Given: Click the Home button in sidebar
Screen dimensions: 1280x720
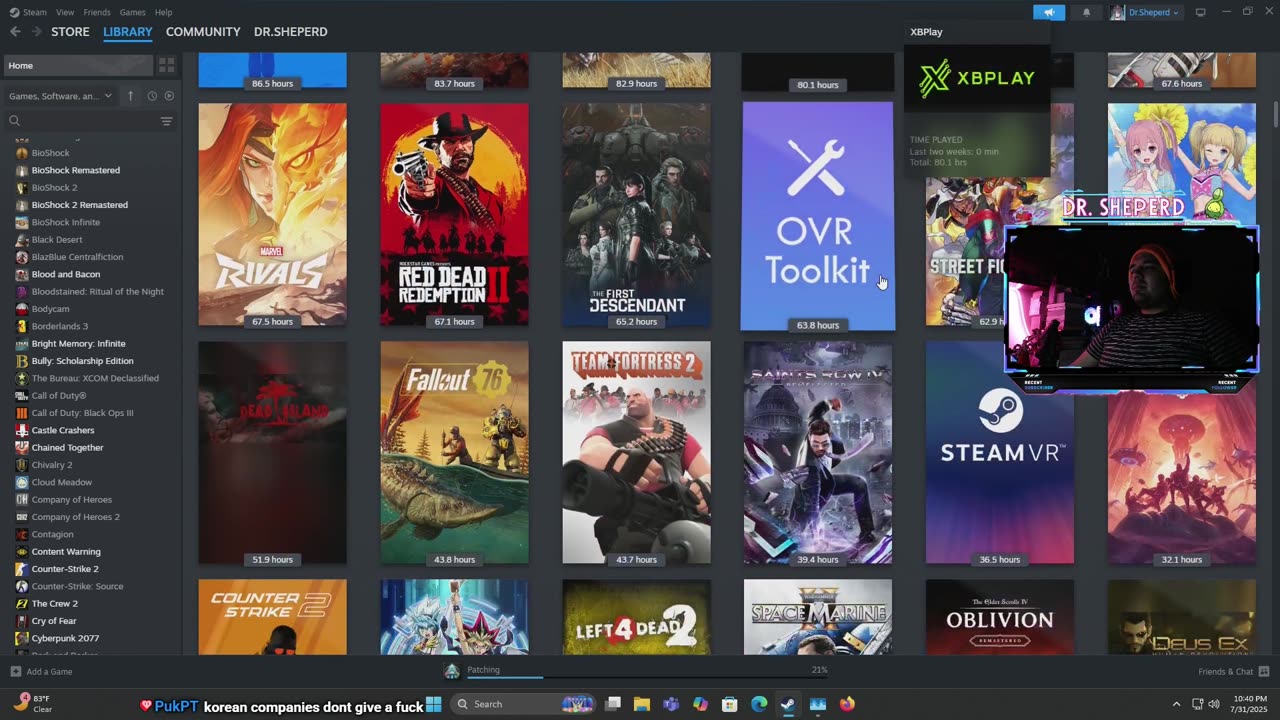Looking at the screenshot, I should (78, 65).
